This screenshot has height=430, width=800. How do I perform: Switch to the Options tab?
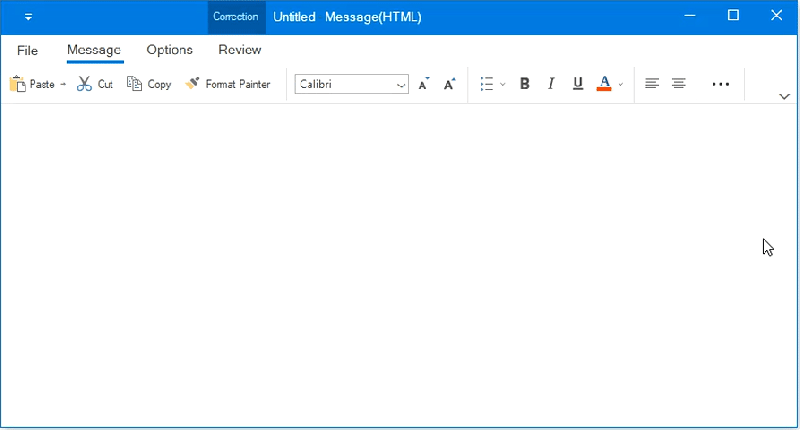(x=169, y=50)
